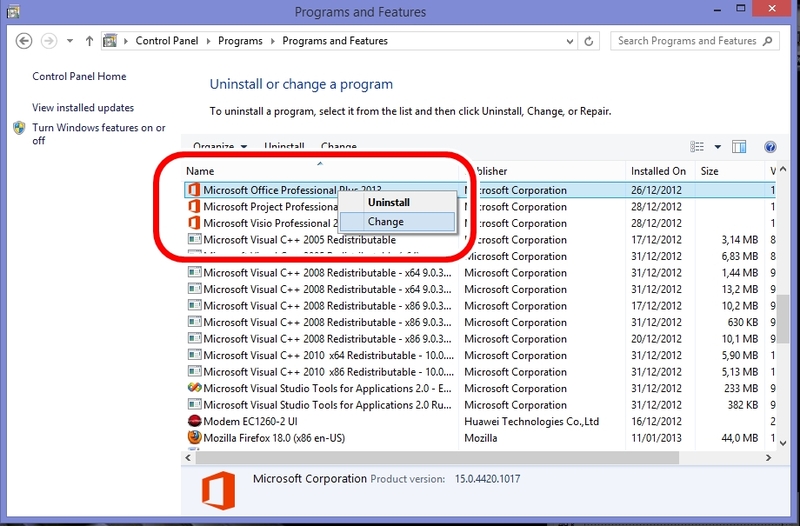Expand the address bar history dropdown

(569, 41)
